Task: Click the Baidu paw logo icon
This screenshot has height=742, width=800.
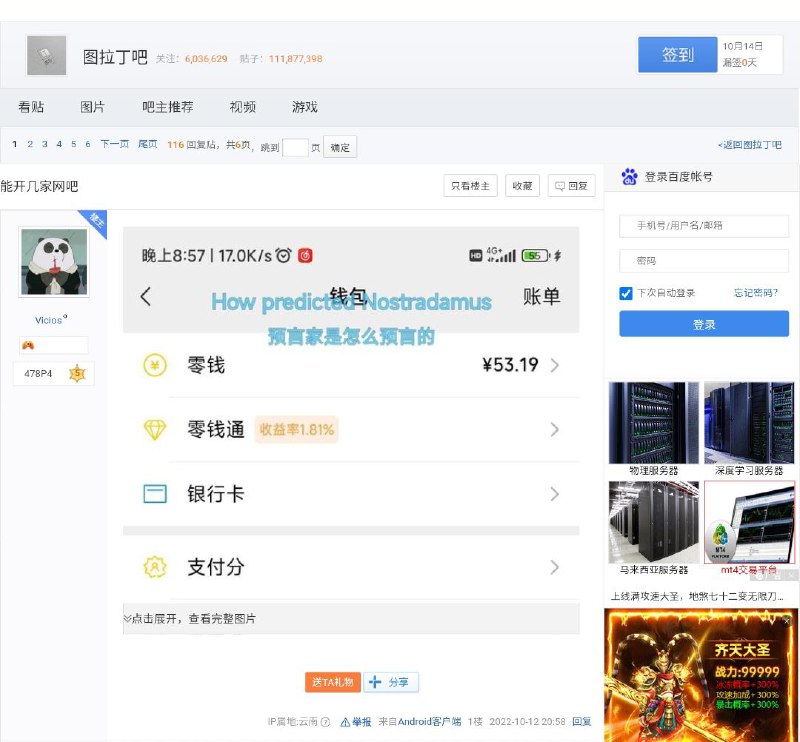Action: tap(630, 177)
